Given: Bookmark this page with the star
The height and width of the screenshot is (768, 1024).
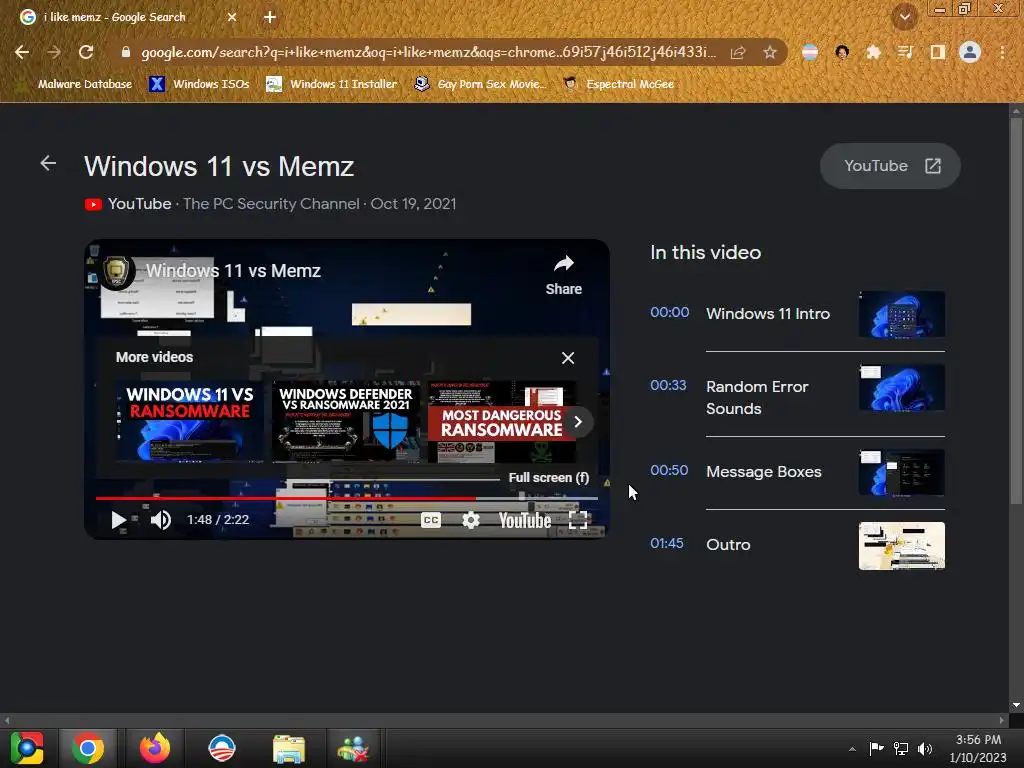Looking at the screenshot, I should point(770,52).
